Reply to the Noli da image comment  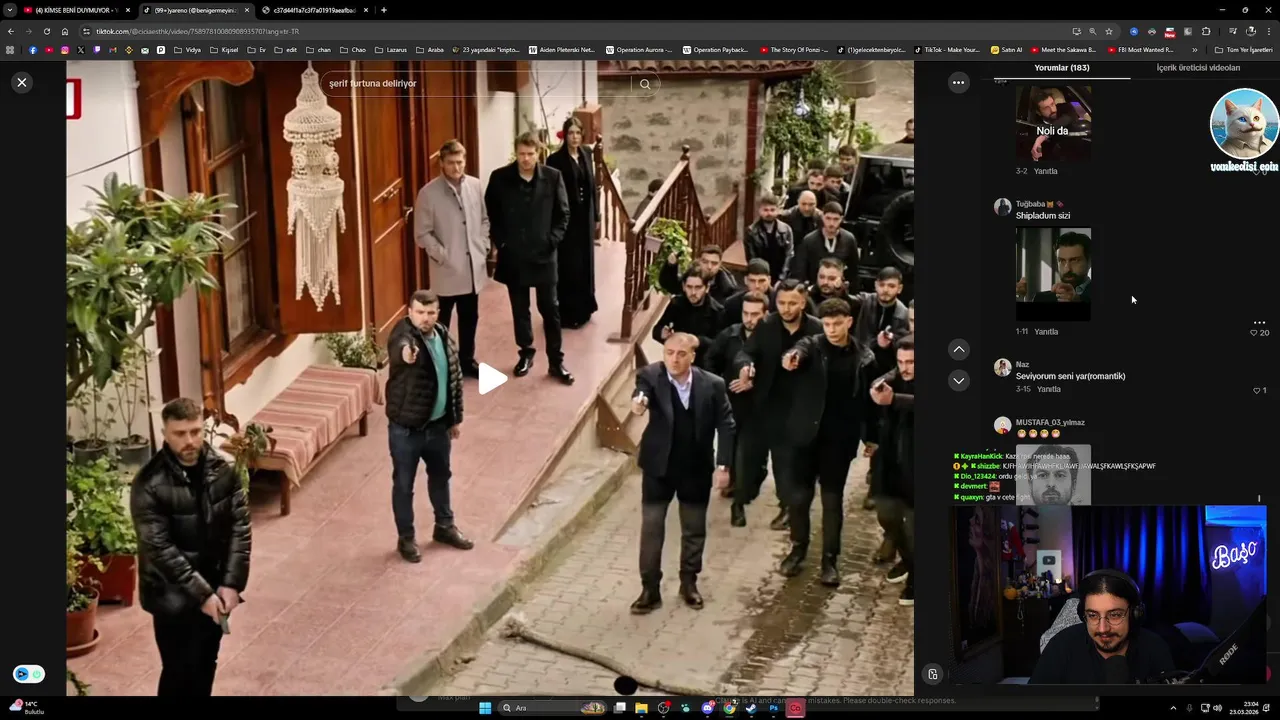(1046, 171)
